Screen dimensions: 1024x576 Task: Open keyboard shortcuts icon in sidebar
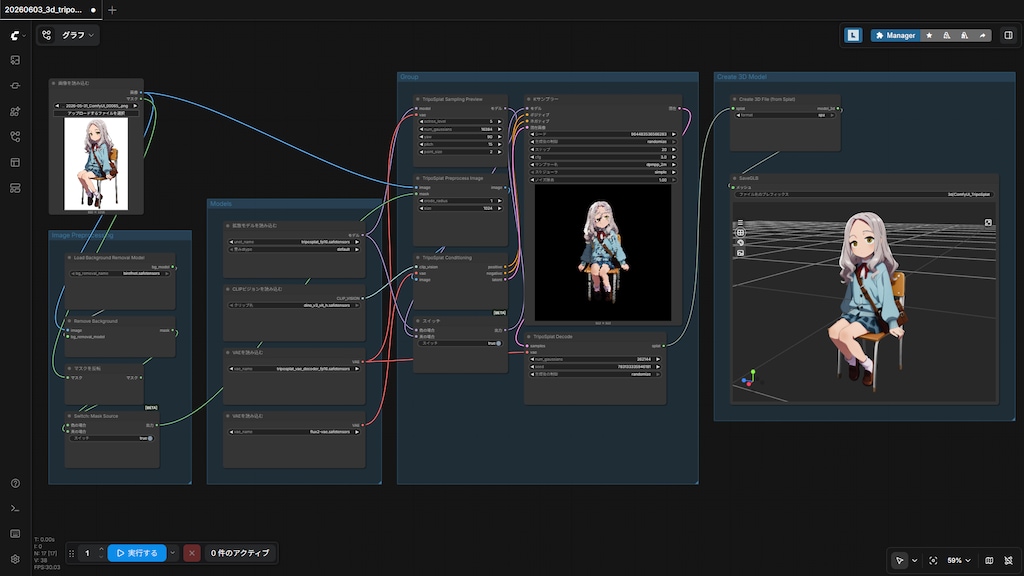click(15, 534)
